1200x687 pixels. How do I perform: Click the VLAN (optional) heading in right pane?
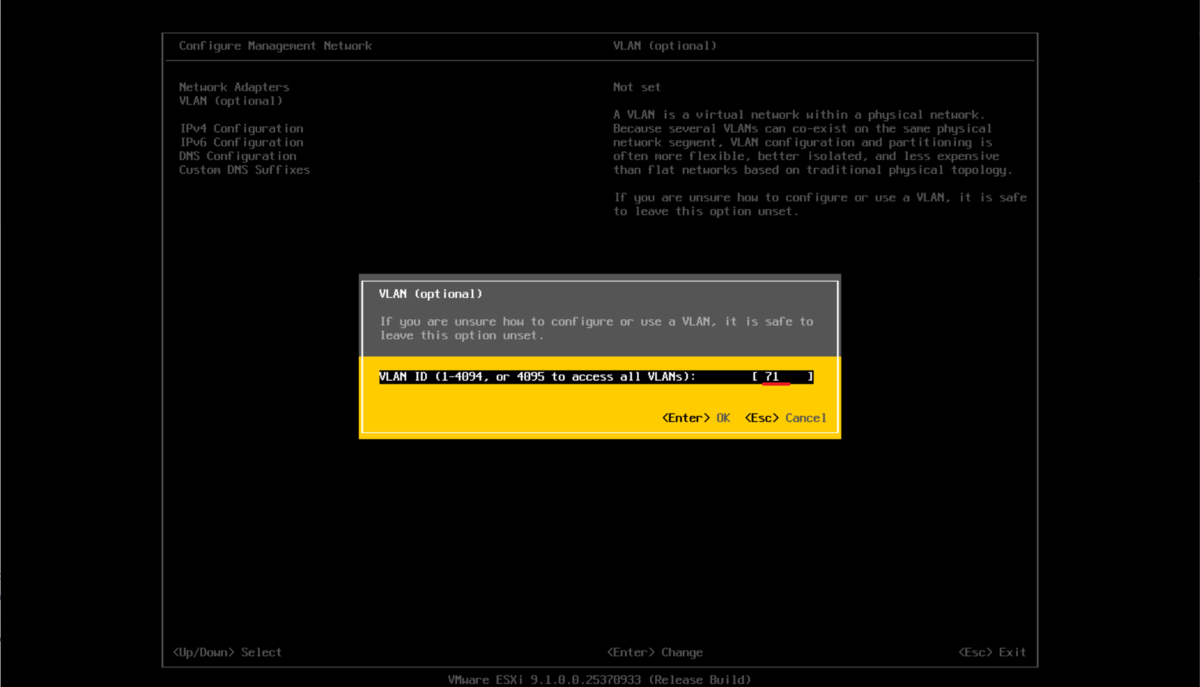[665, 46]
